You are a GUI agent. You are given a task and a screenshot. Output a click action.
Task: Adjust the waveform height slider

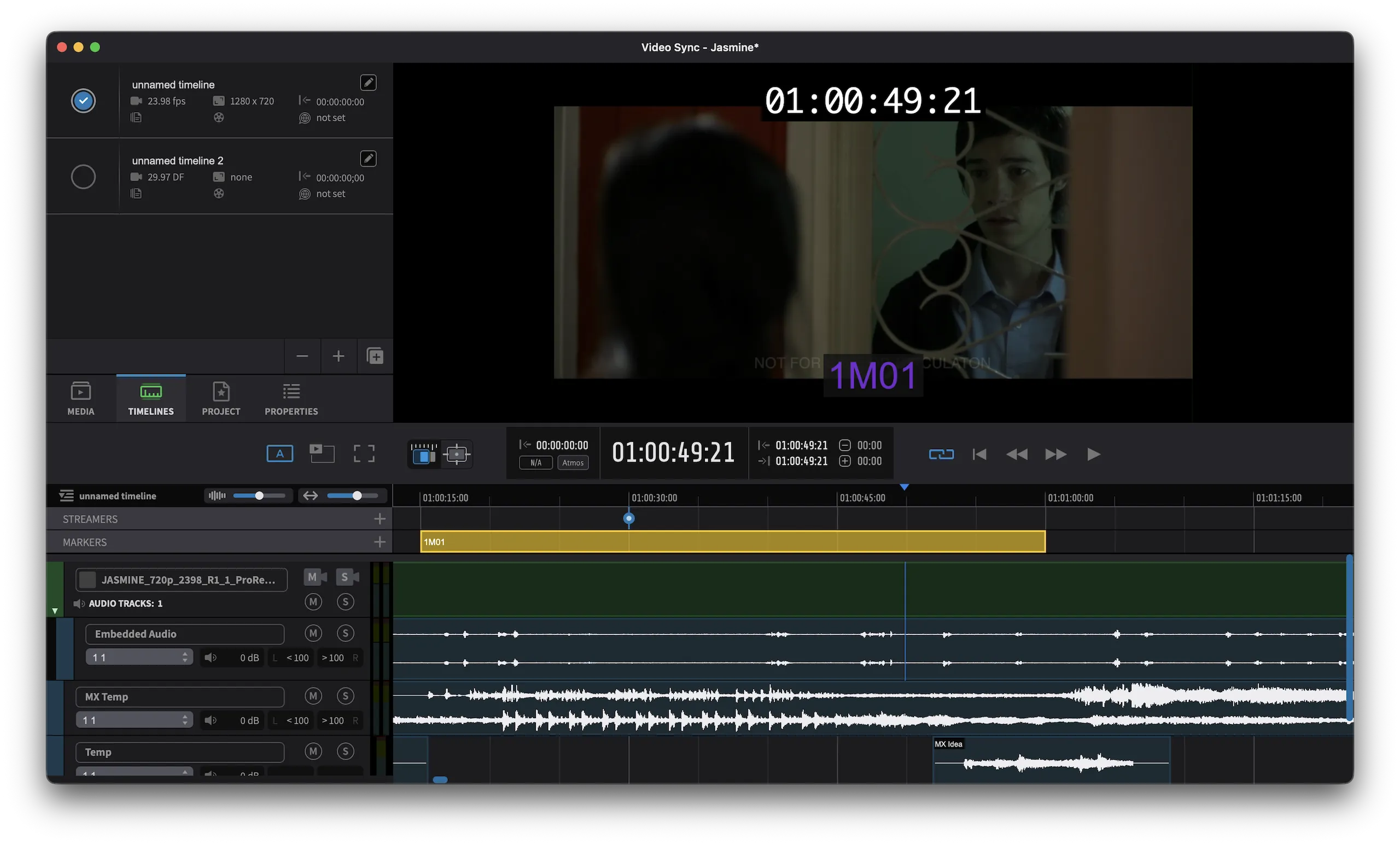tap(259, 496)
